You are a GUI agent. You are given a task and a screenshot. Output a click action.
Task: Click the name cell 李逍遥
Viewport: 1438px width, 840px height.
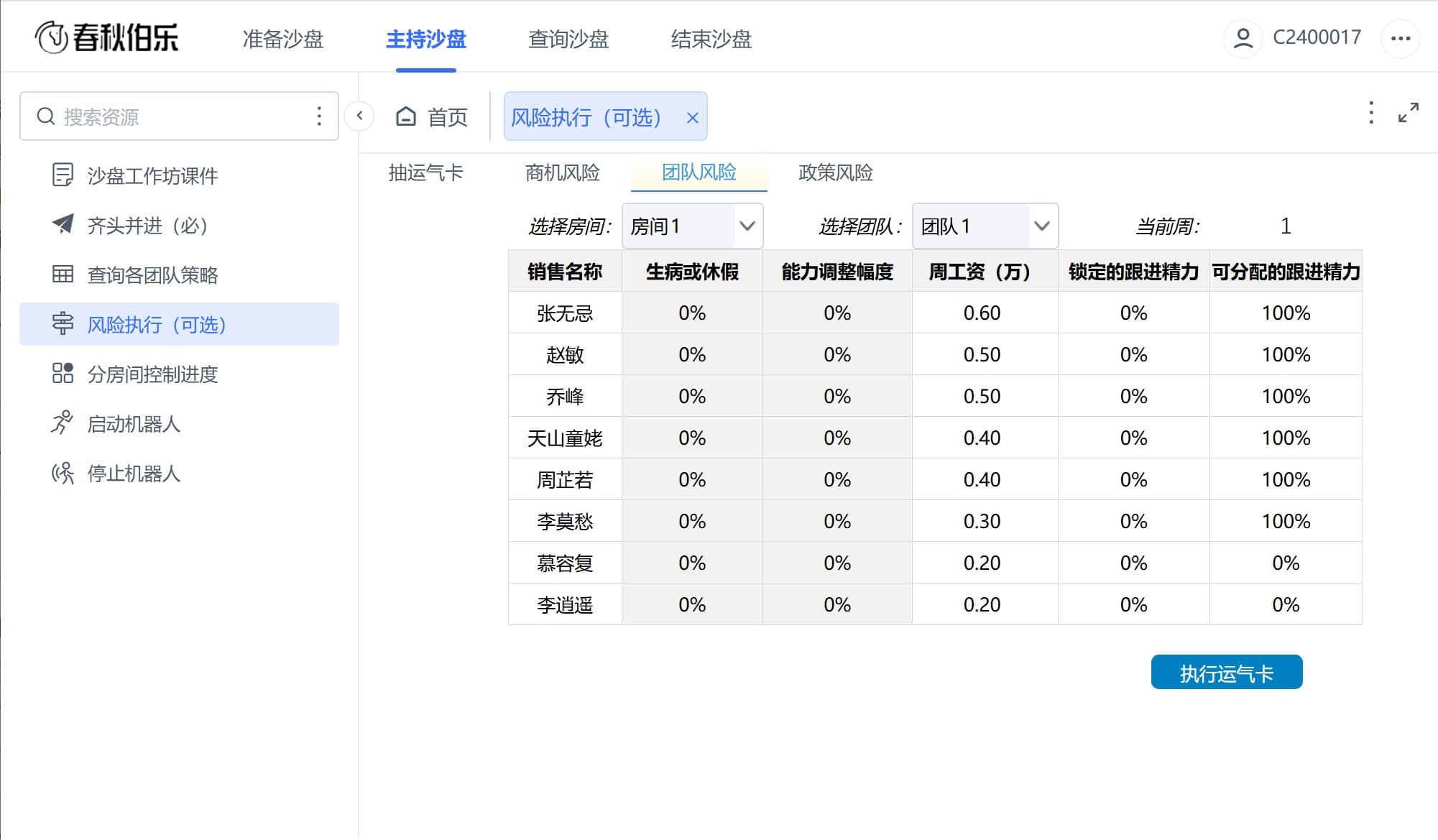565,604
